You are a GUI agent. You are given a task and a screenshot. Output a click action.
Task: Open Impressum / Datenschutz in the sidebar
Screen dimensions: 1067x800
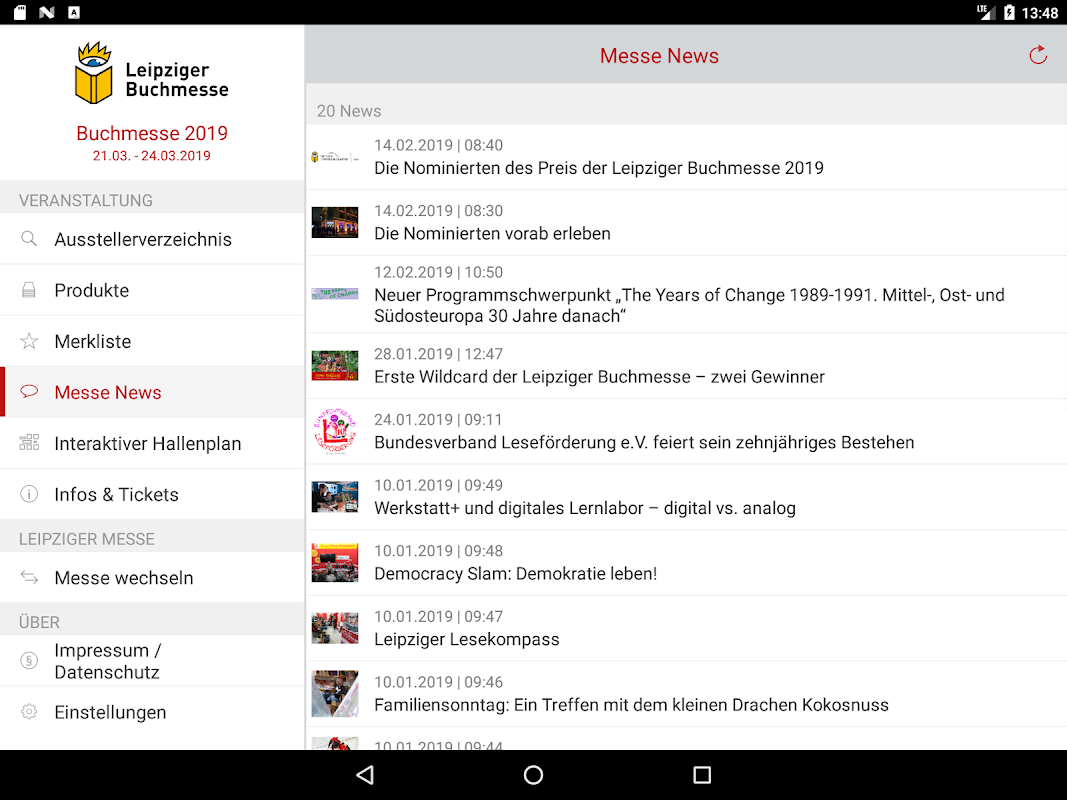click(x=152, y=661)
